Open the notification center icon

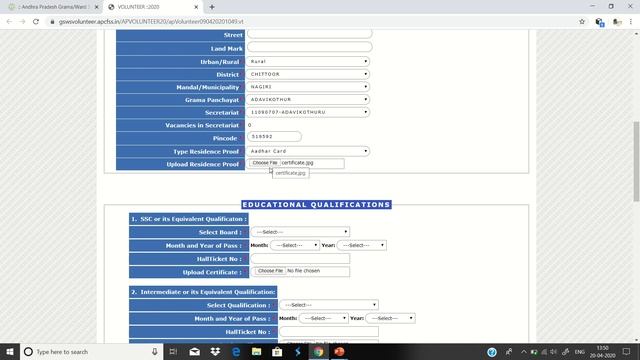click(x=627, y=351)
